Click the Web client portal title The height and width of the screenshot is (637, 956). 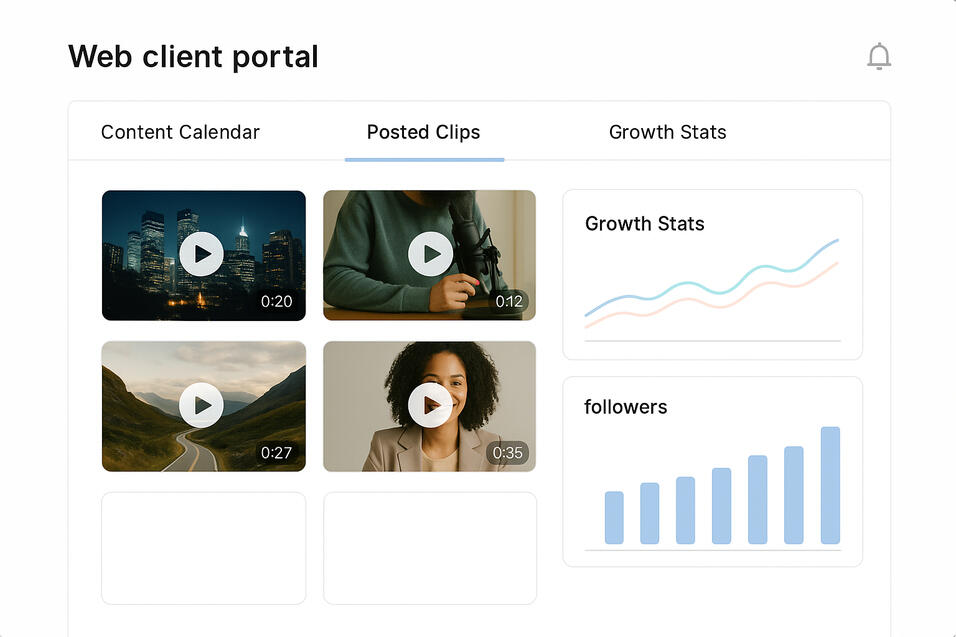coord(193,57)
